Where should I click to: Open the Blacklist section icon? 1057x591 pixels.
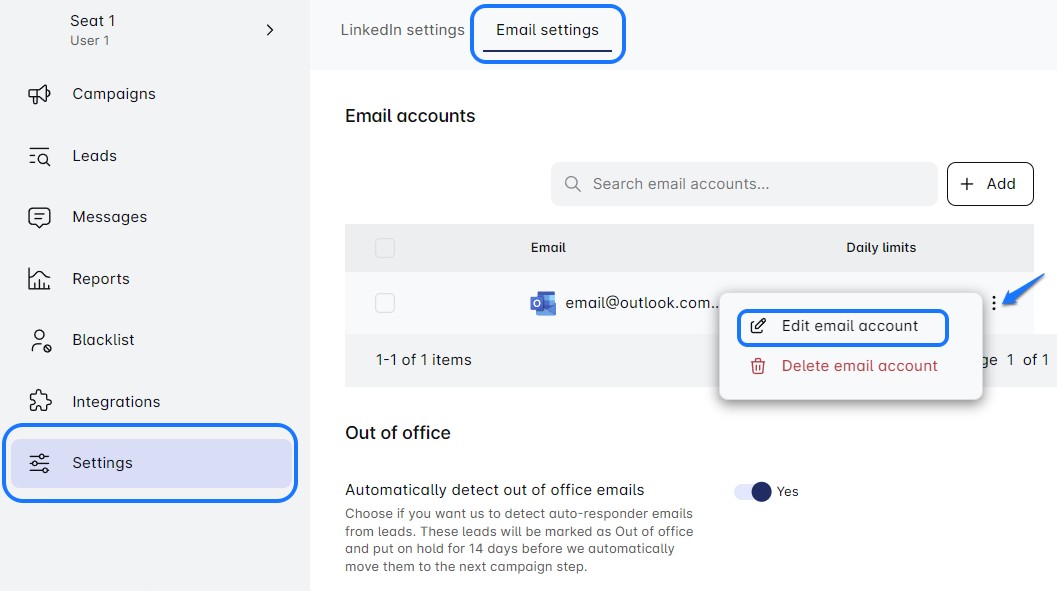tap(40, 340)
